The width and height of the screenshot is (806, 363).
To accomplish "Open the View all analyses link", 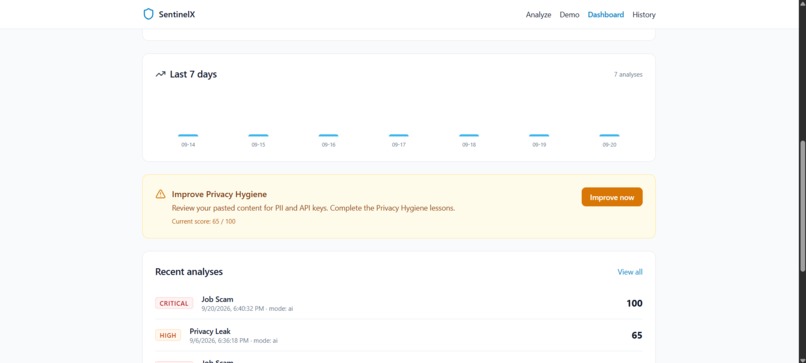I will pyautogui.click(x=630, y=272).
